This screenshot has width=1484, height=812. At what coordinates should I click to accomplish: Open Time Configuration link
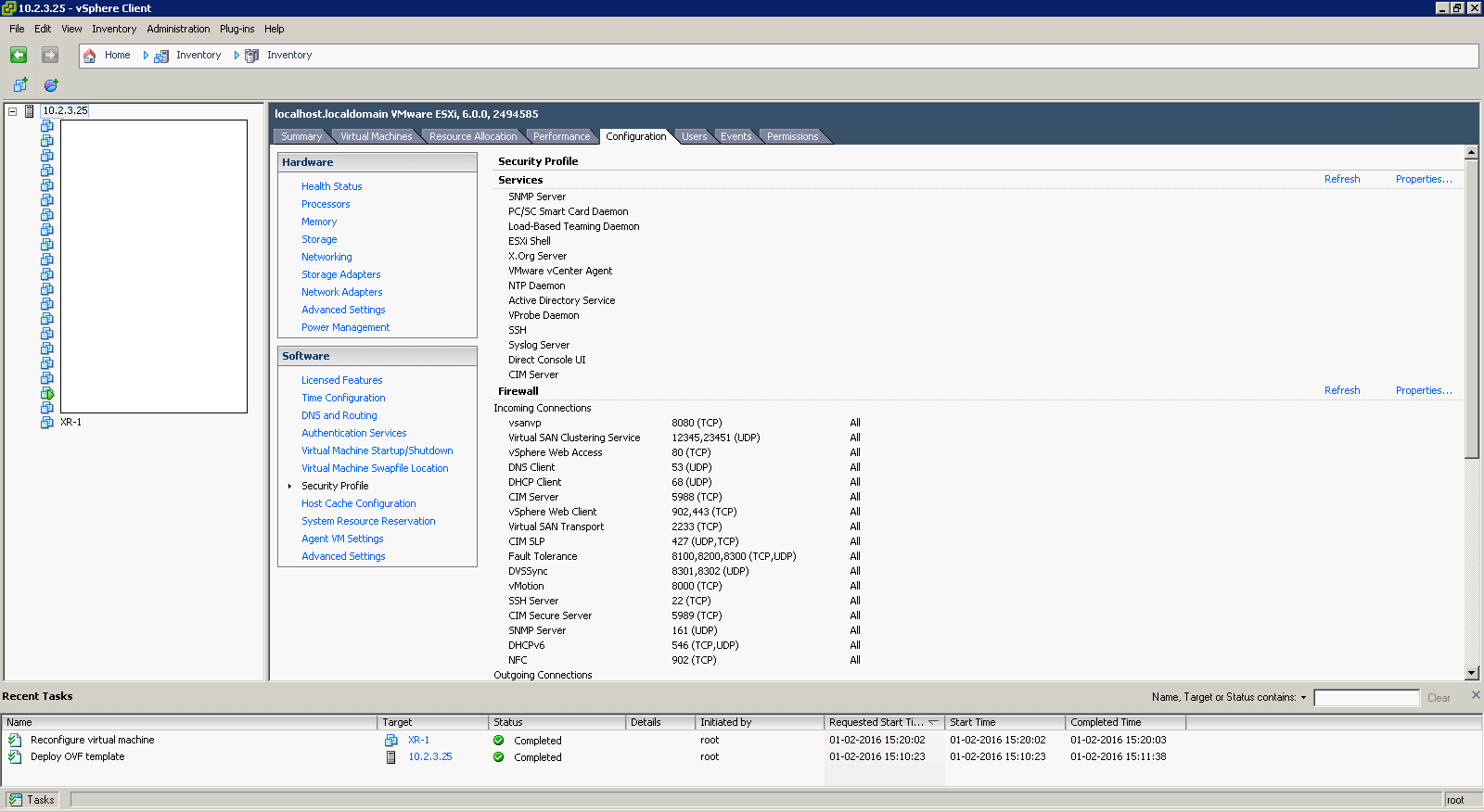343,399
